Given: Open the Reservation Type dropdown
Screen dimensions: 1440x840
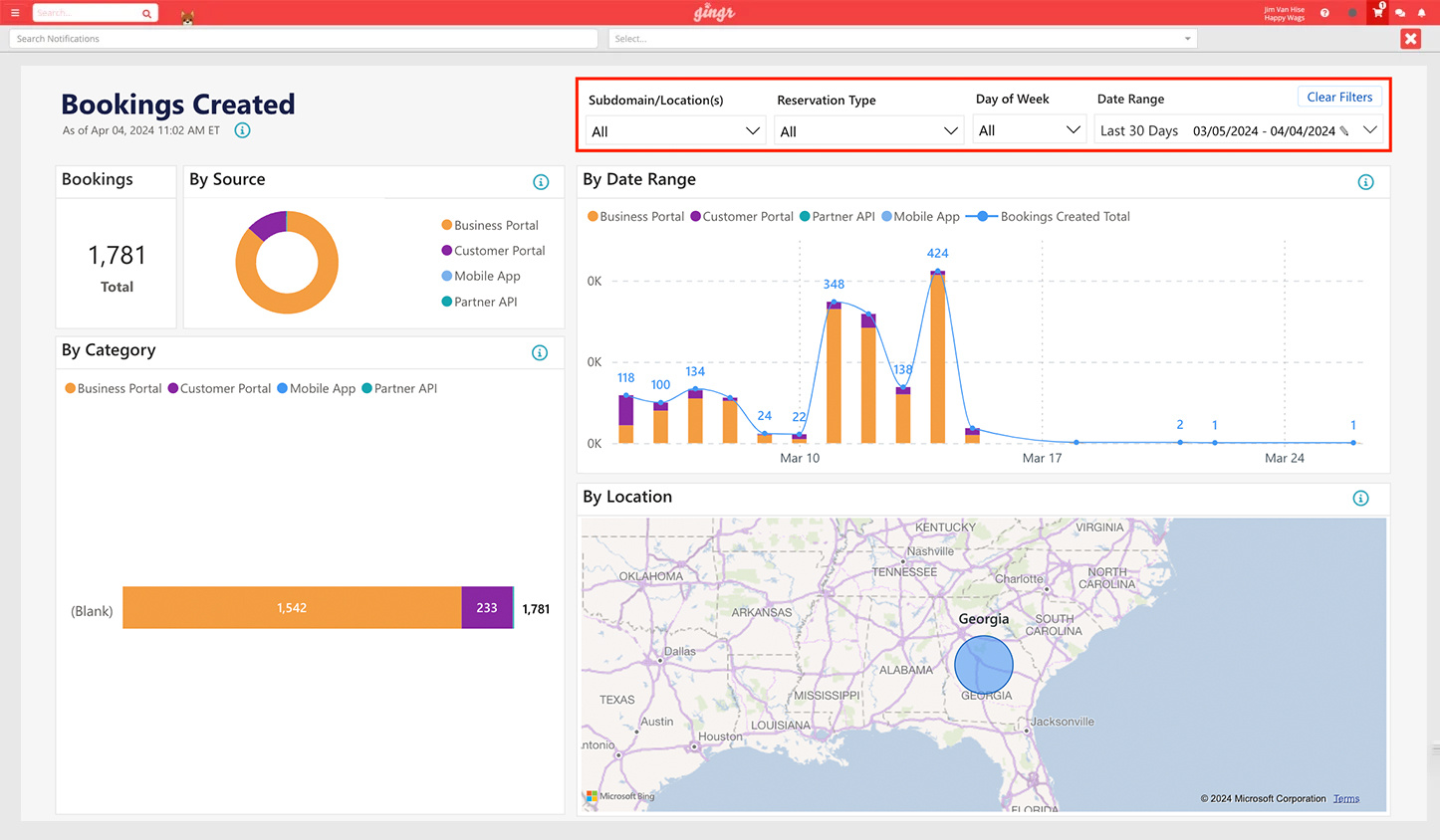Looking at the screenshot, I should point(868,131).
